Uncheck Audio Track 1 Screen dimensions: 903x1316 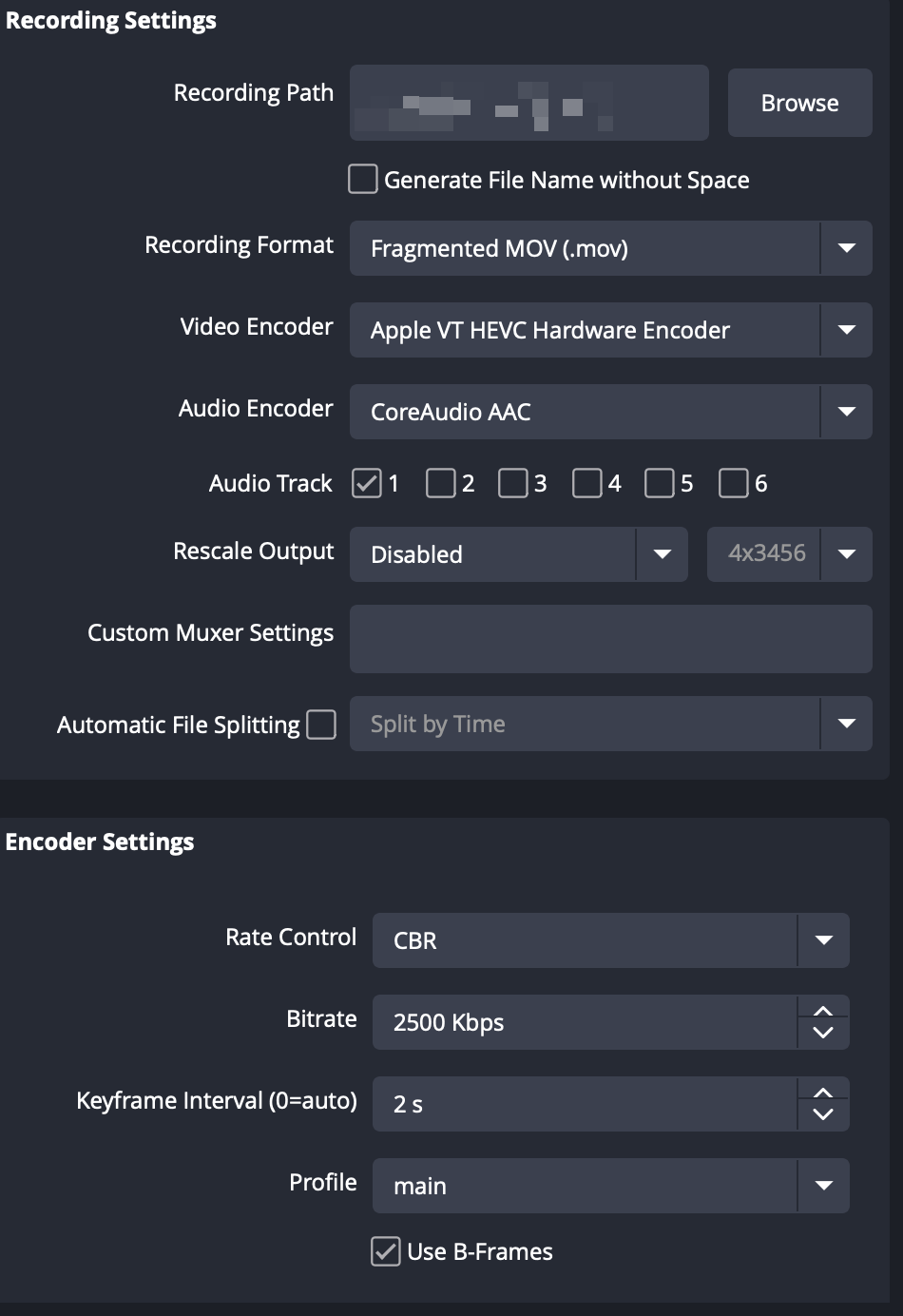coord(367,483)
